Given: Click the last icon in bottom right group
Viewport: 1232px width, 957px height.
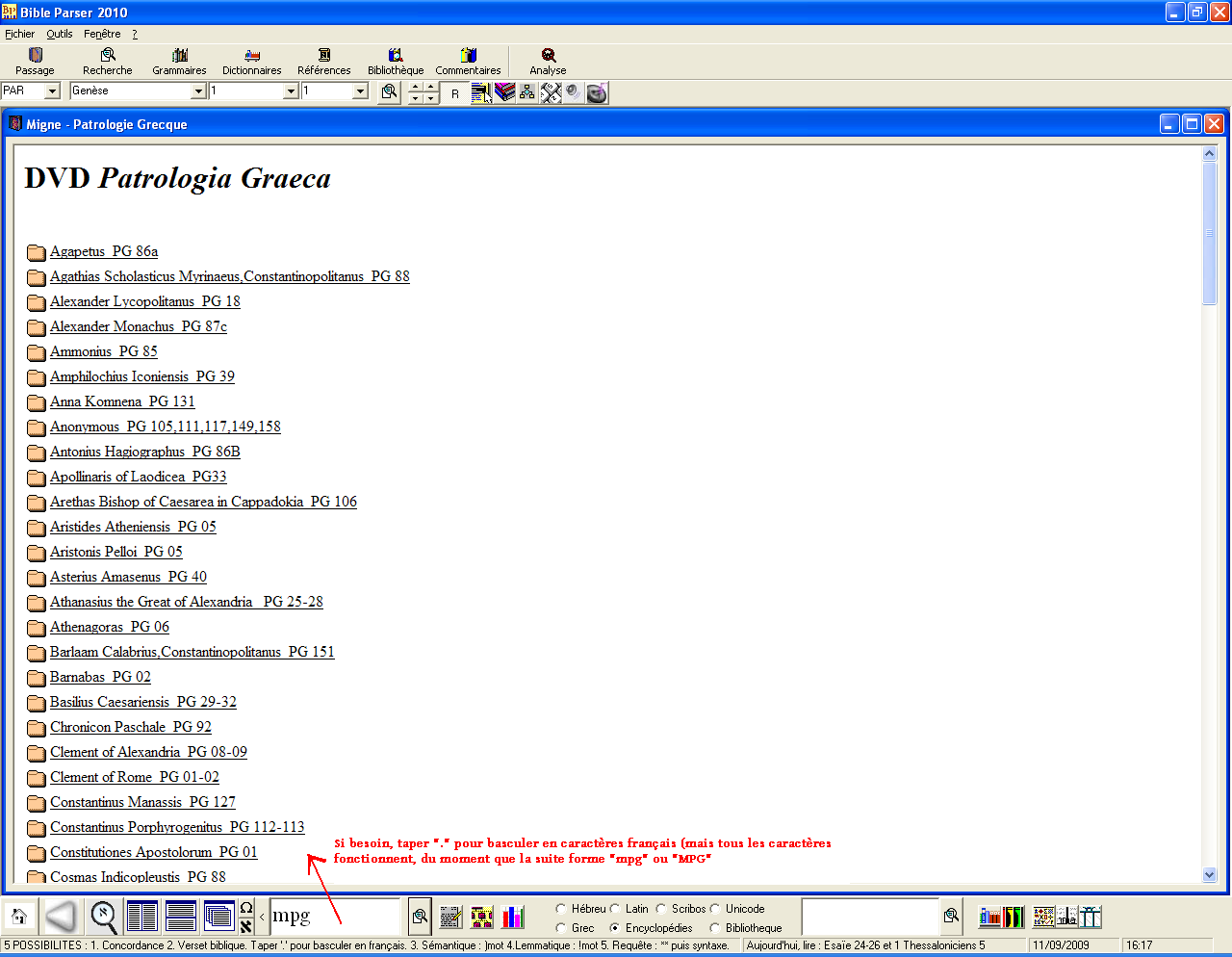Looking at the screenshot, I should coord(1091,917).
